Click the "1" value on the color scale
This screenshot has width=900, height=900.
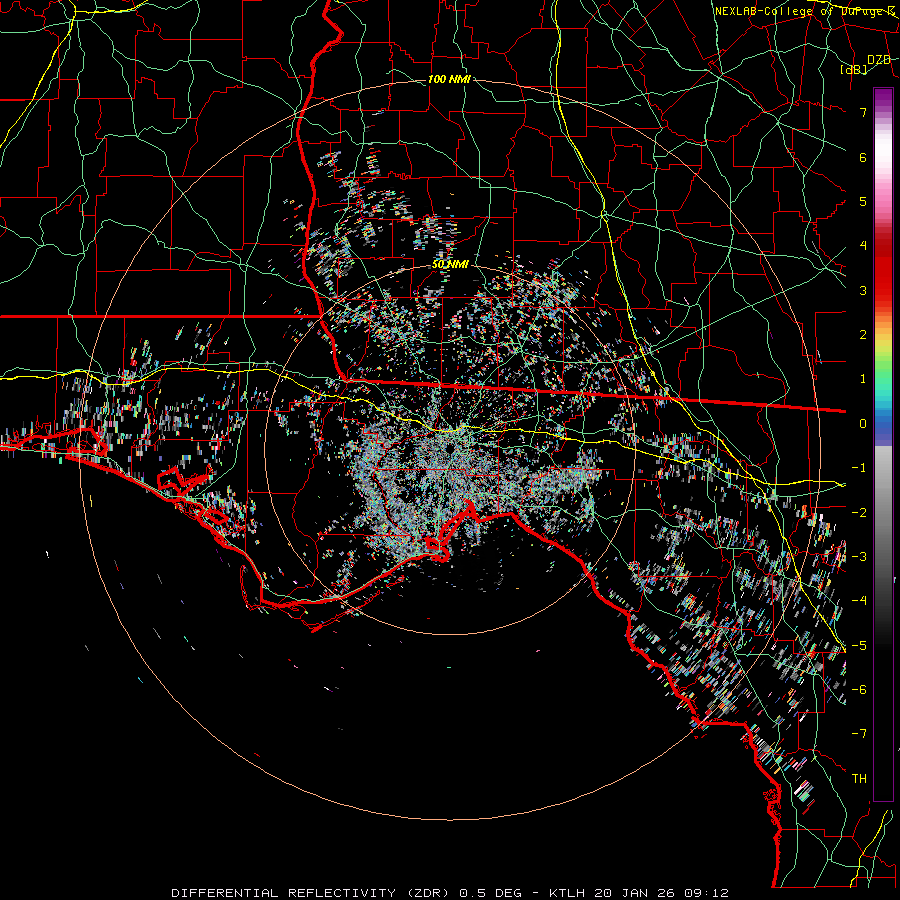point(863,379)
